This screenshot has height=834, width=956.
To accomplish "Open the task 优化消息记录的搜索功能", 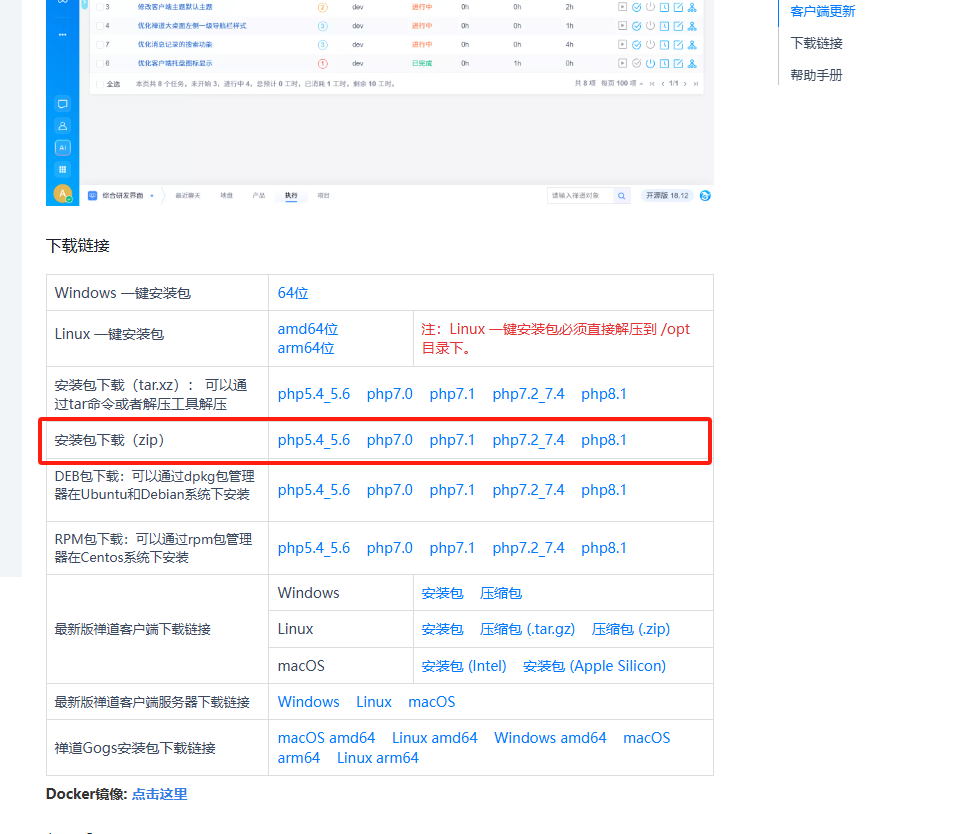I will (x=174, y=45).
